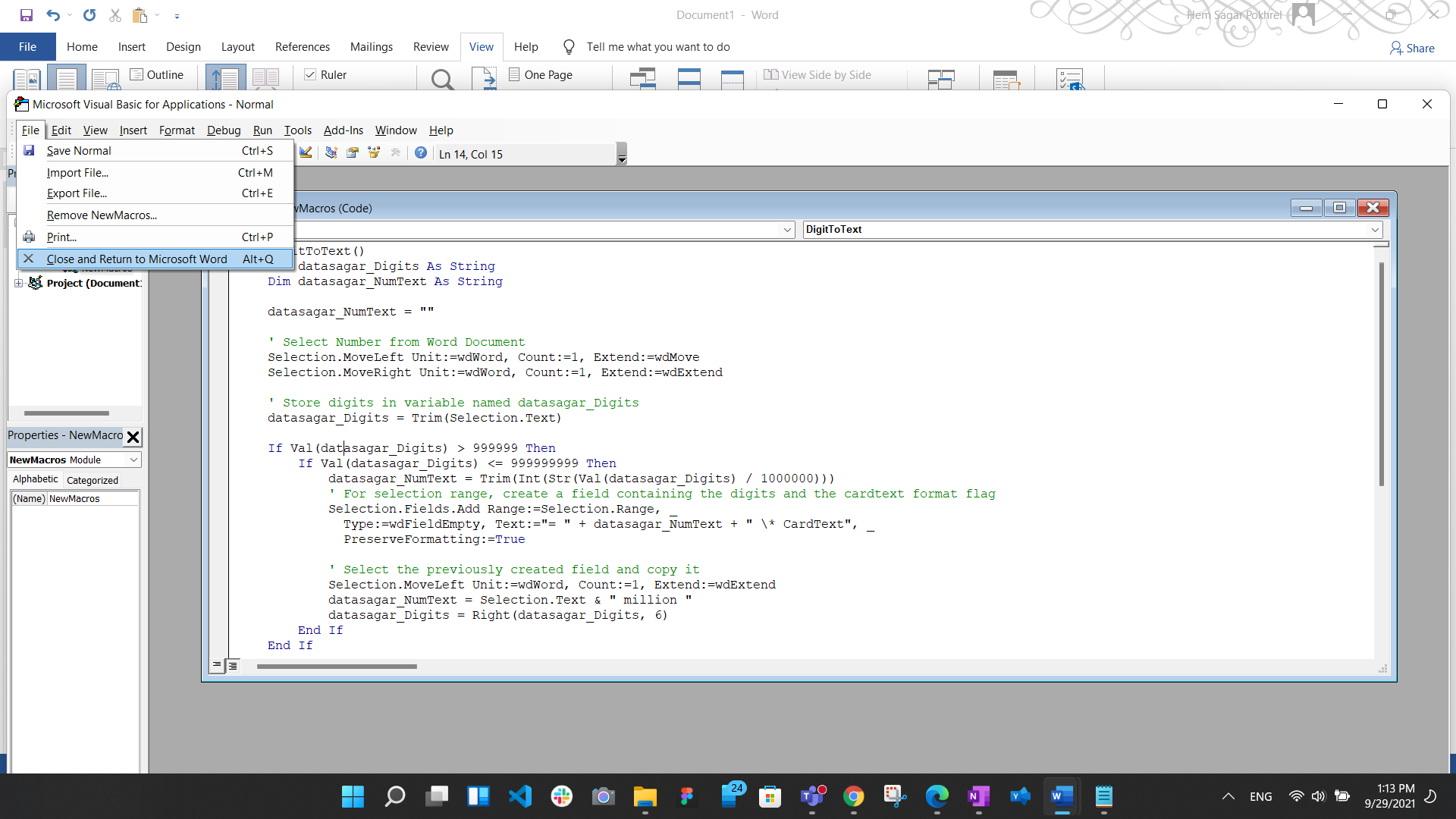The width and height of the screenshot is (1456, 819).
Task: Open the DigitToText procedure dropdown
Action: pyautogui.click(x=1375, y=229)
